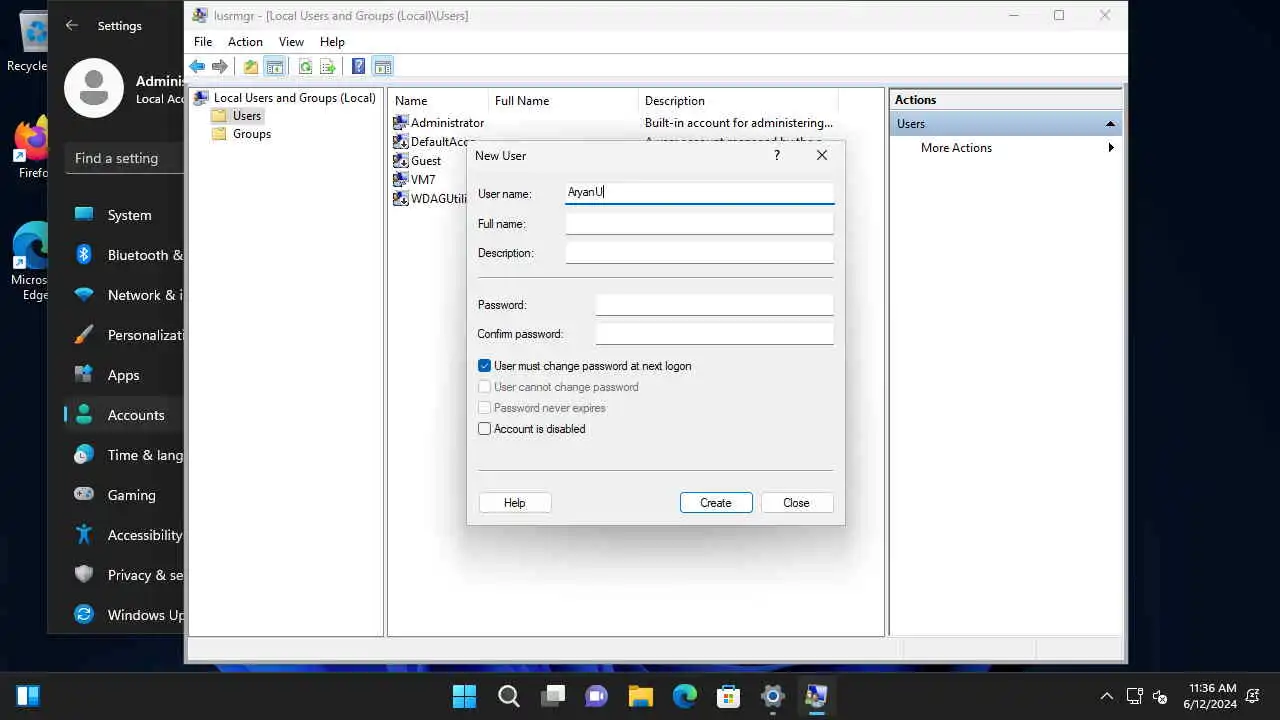
Task: Collapse the Users section in Actions pane
Action: (1110, 124)
